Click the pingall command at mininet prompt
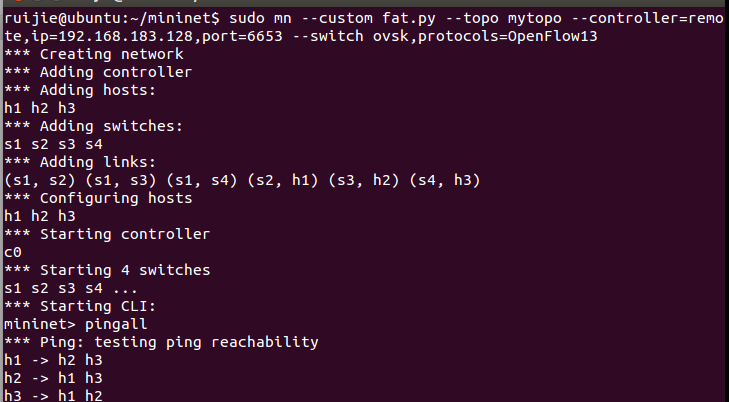729x402 pixels. 116,324
